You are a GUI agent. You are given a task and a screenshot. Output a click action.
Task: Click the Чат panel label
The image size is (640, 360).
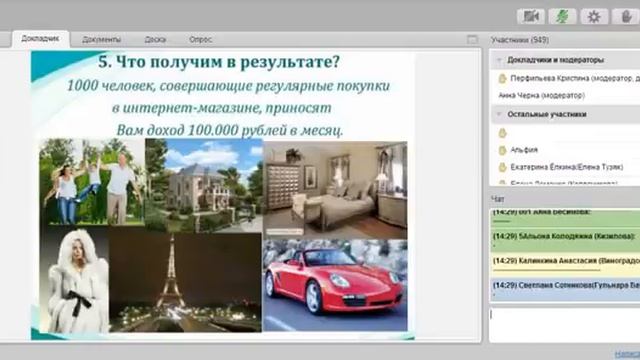pyautogui.click(x=498, y=199)
